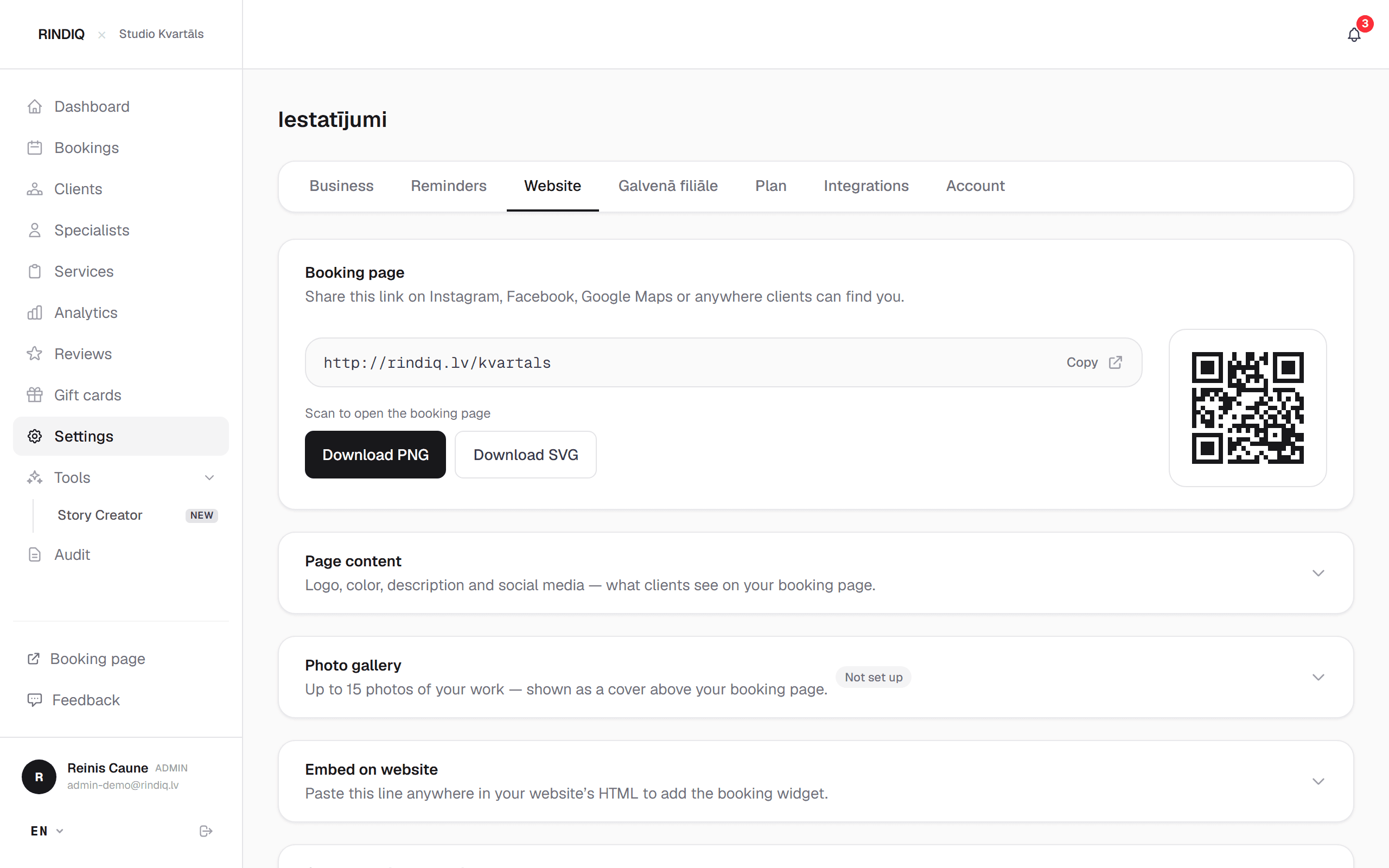
Task: Select the Website tab
Action: [x=552, y=186]
